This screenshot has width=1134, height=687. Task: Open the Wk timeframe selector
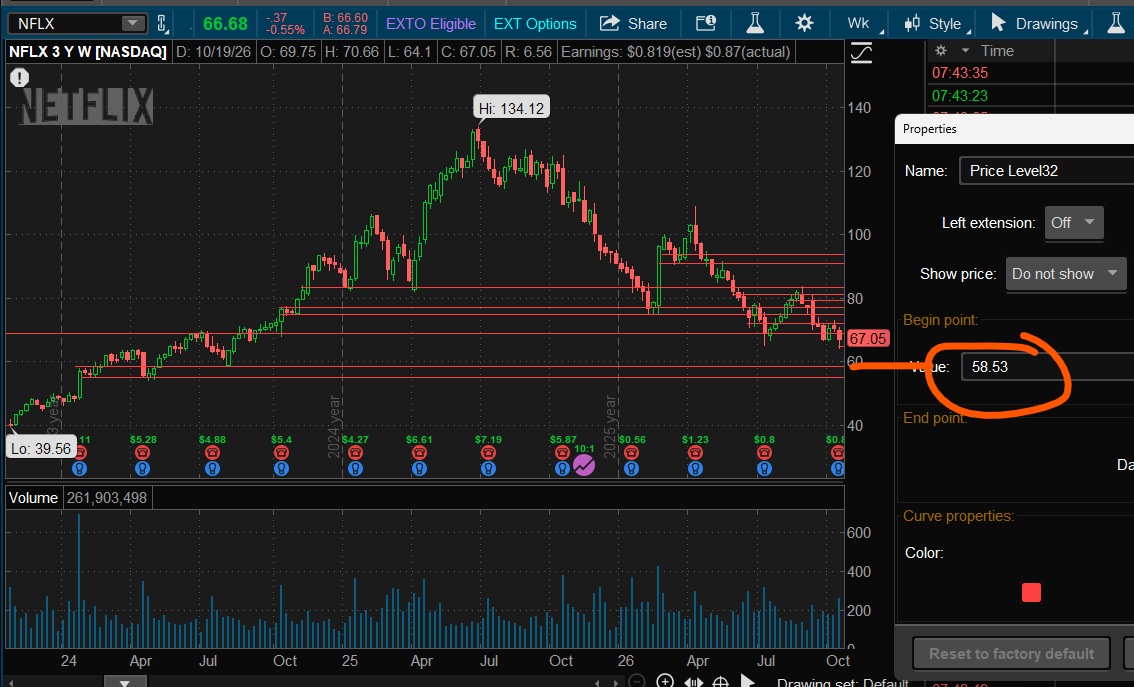click(864, 23)
